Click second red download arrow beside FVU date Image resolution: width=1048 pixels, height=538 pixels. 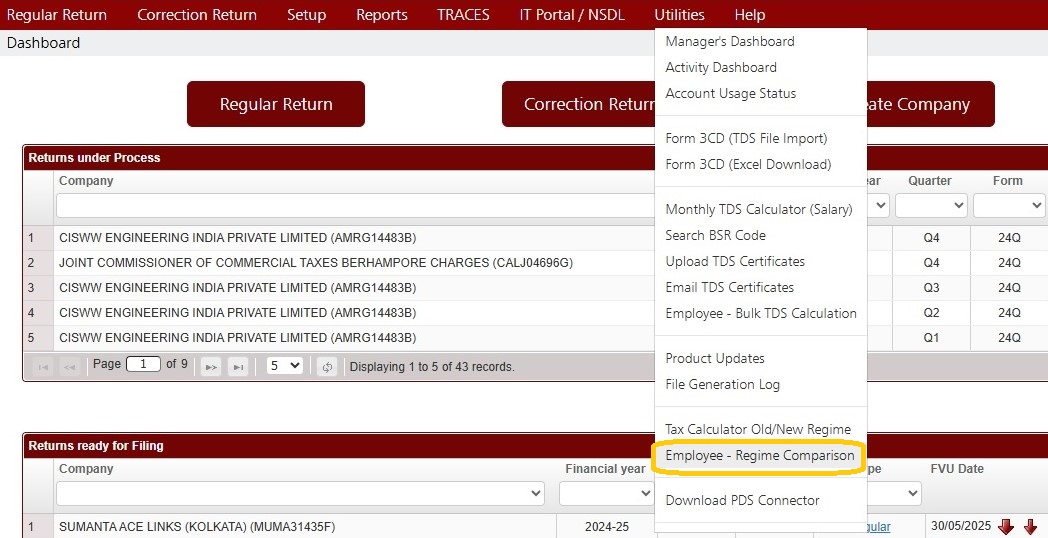click(x=1031, y=527)
